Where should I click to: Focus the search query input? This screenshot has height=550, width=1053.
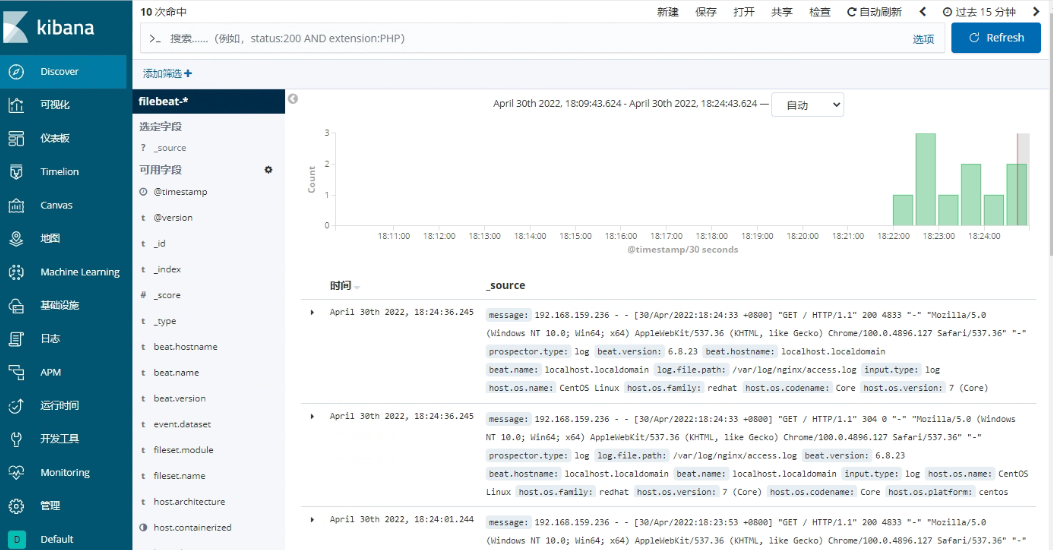(524, 38)
